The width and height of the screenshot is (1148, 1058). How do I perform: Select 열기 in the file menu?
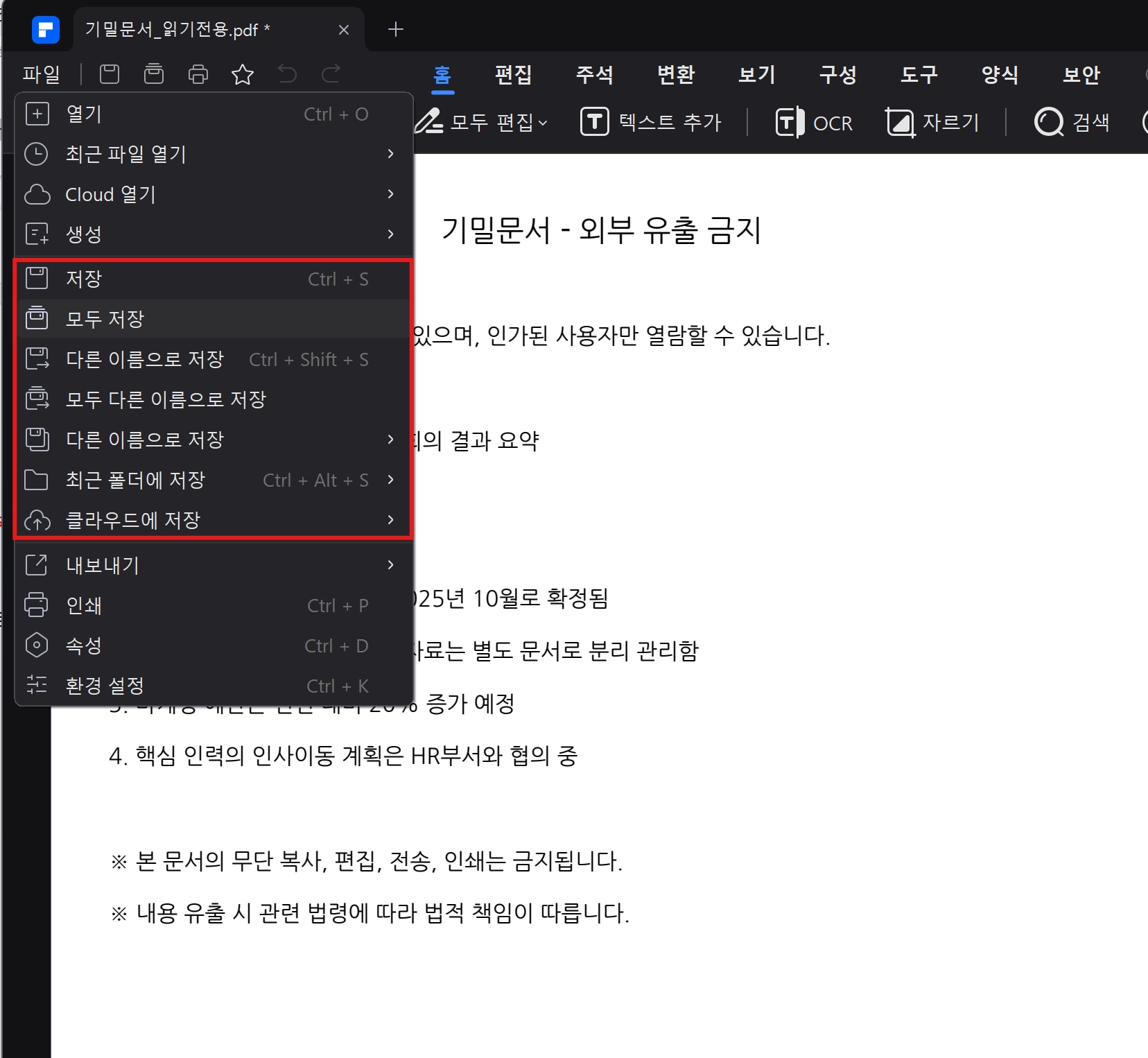coord(214,114)
